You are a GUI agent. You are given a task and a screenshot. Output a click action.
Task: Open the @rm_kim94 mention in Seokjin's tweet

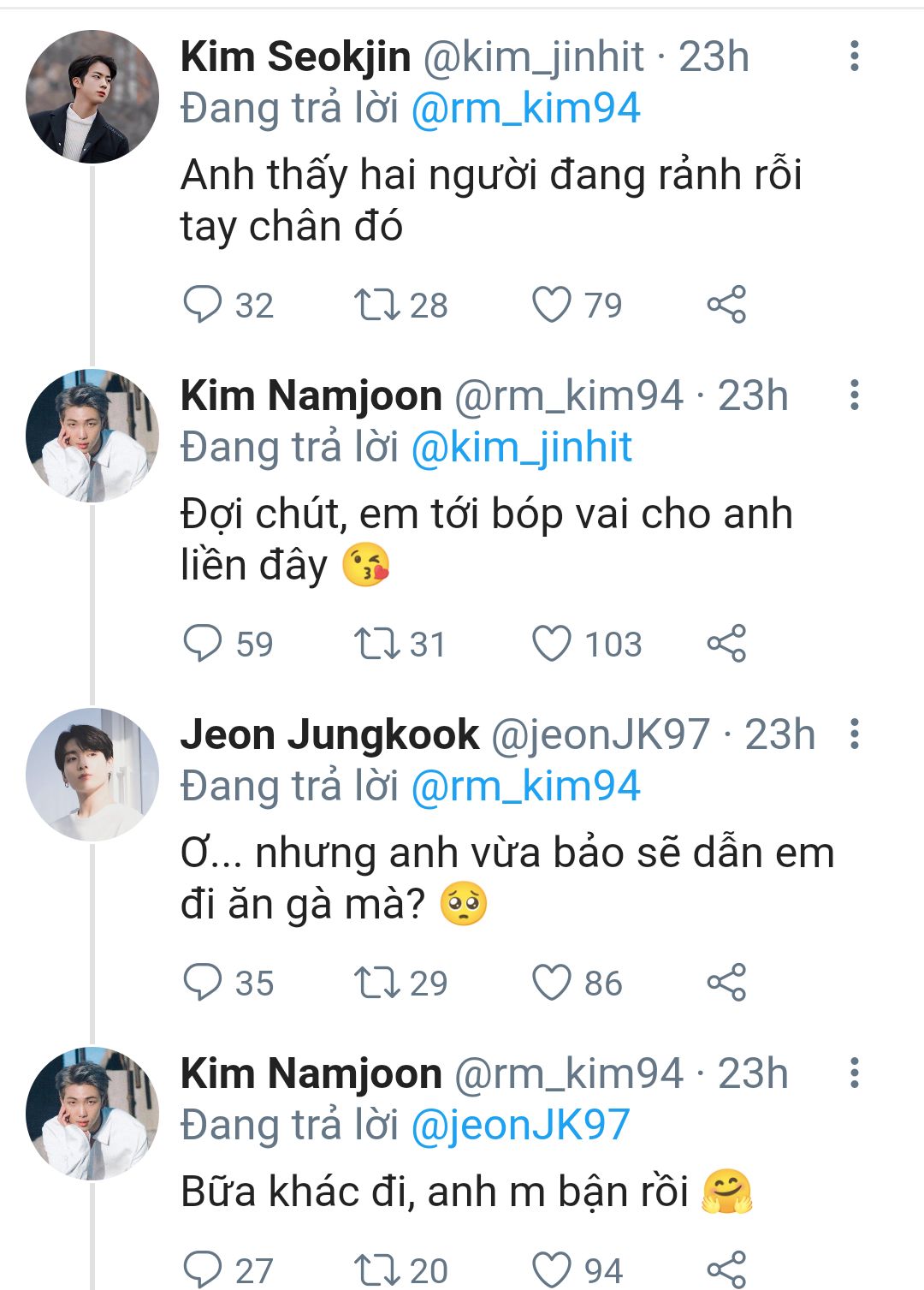coord(525,109)
